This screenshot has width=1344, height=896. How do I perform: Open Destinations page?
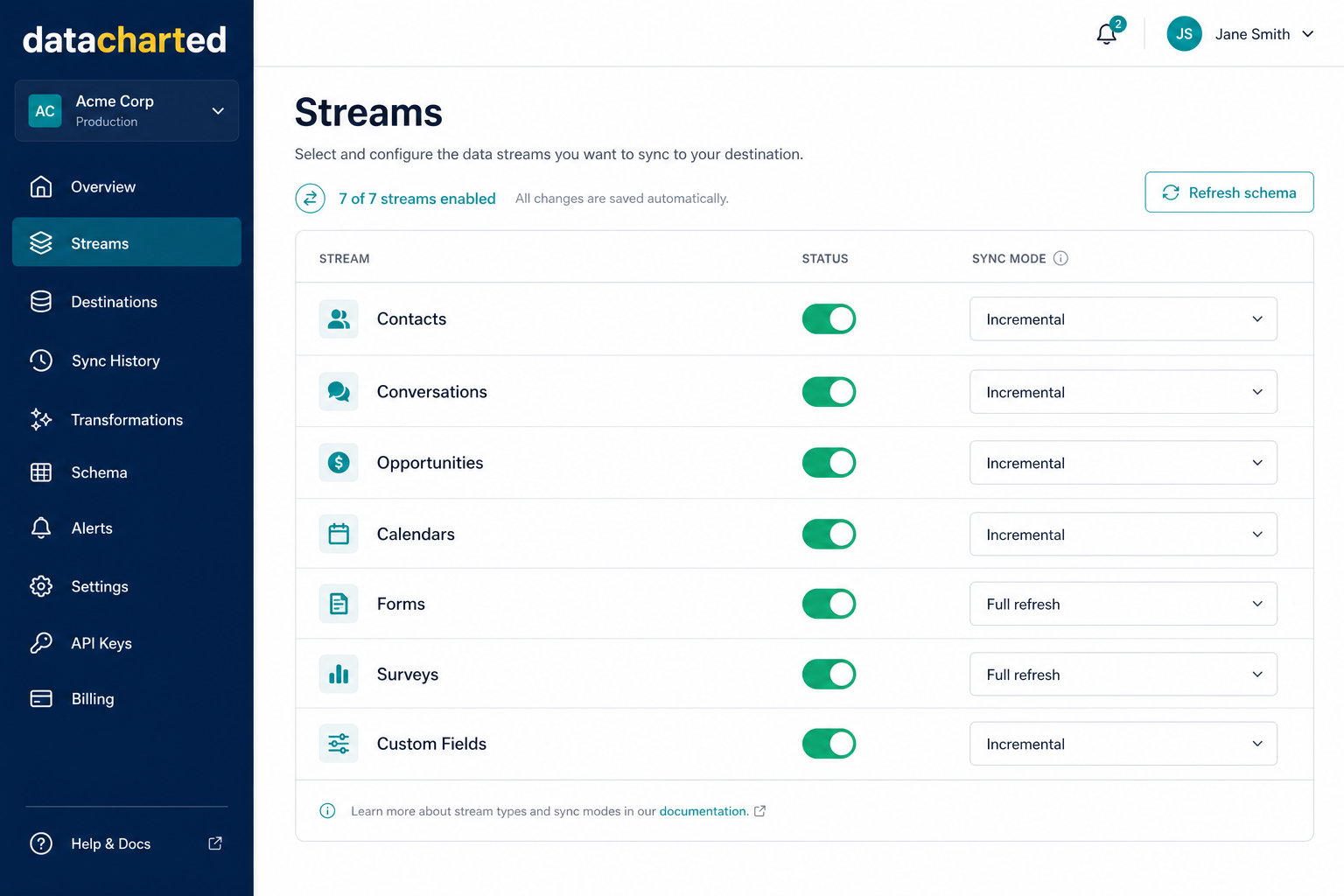tap(127, 302)
